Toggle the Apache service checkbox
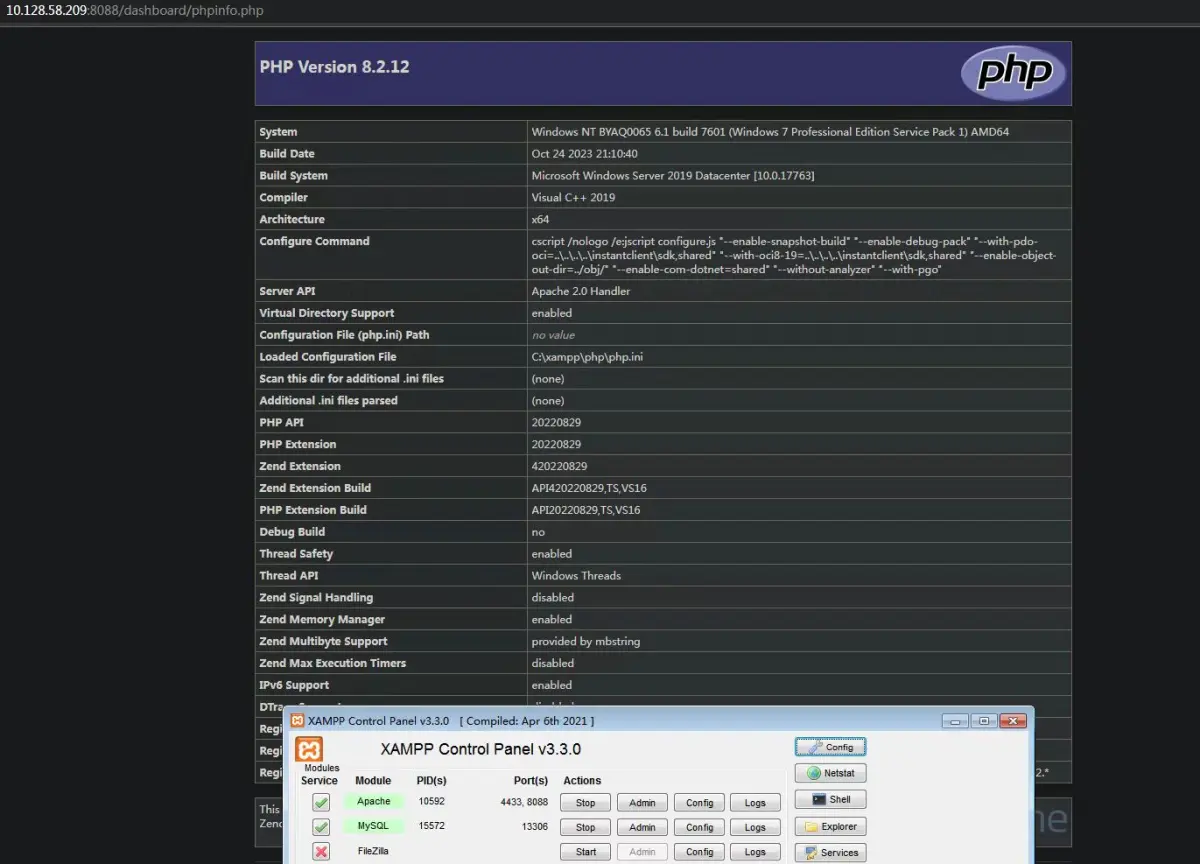 click(321, 802)
